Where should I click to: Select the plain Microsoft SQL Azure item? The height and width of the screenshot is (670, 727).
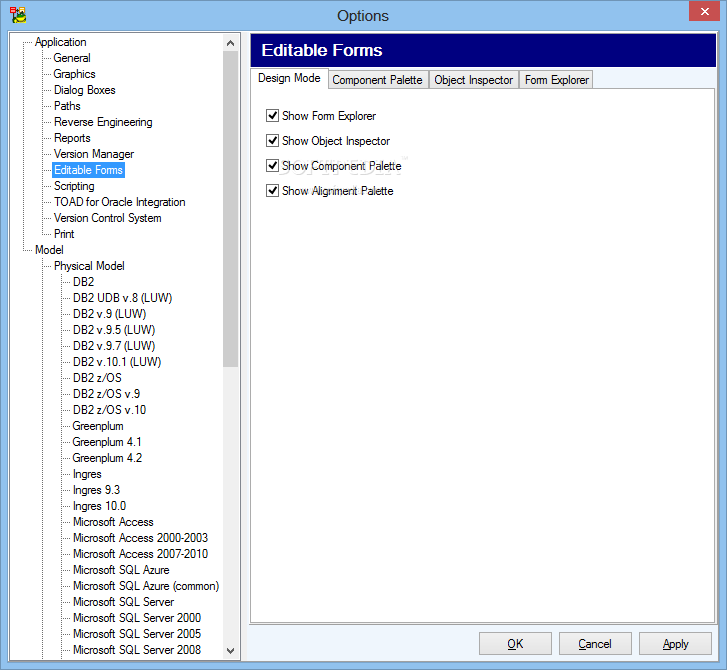click(121, 570)
